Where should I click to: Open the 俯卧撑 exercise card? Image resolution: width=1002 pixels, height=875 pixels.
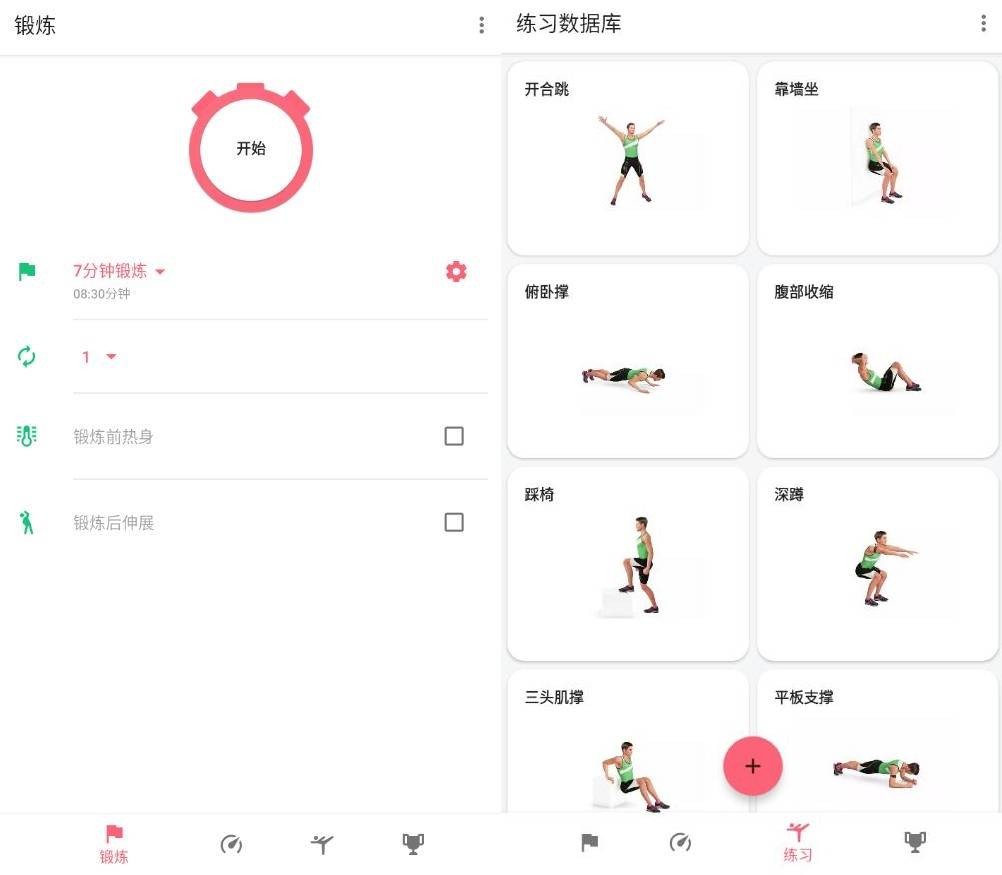tap(628, 361)
